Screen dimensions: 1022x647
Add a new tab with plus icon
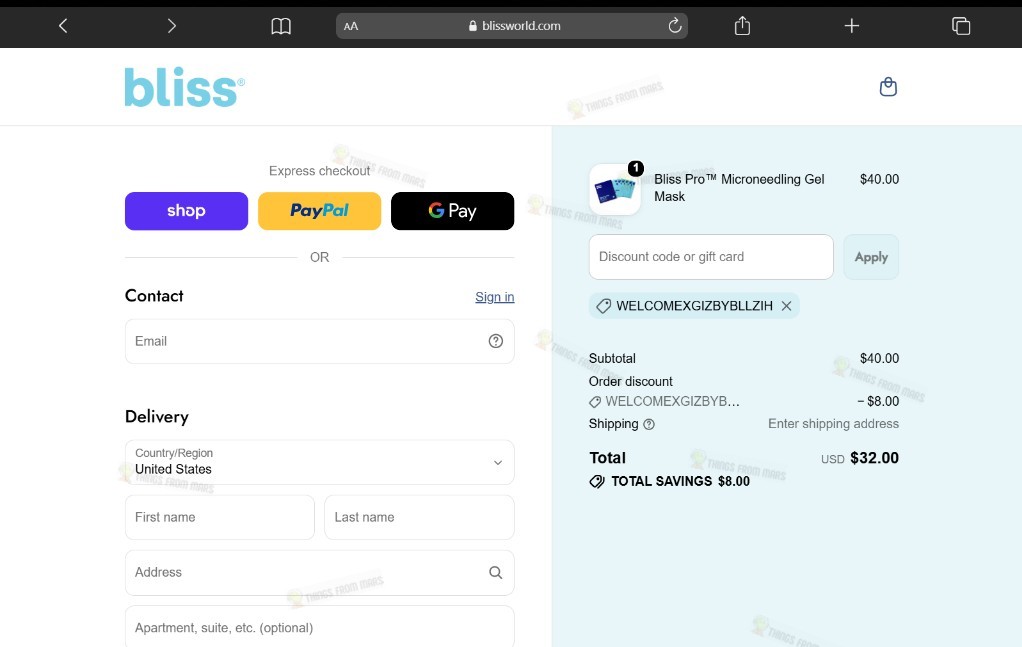click(851, 26)
